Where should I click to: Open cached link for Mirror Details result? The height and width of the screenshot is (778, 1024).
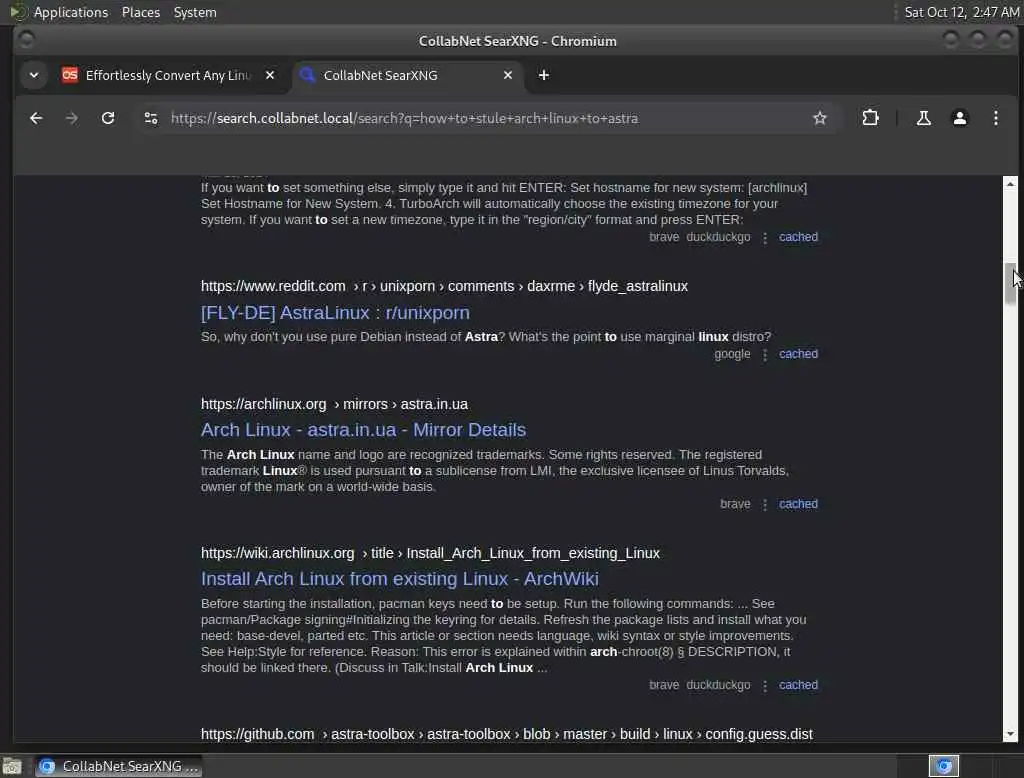pos(798,504)
